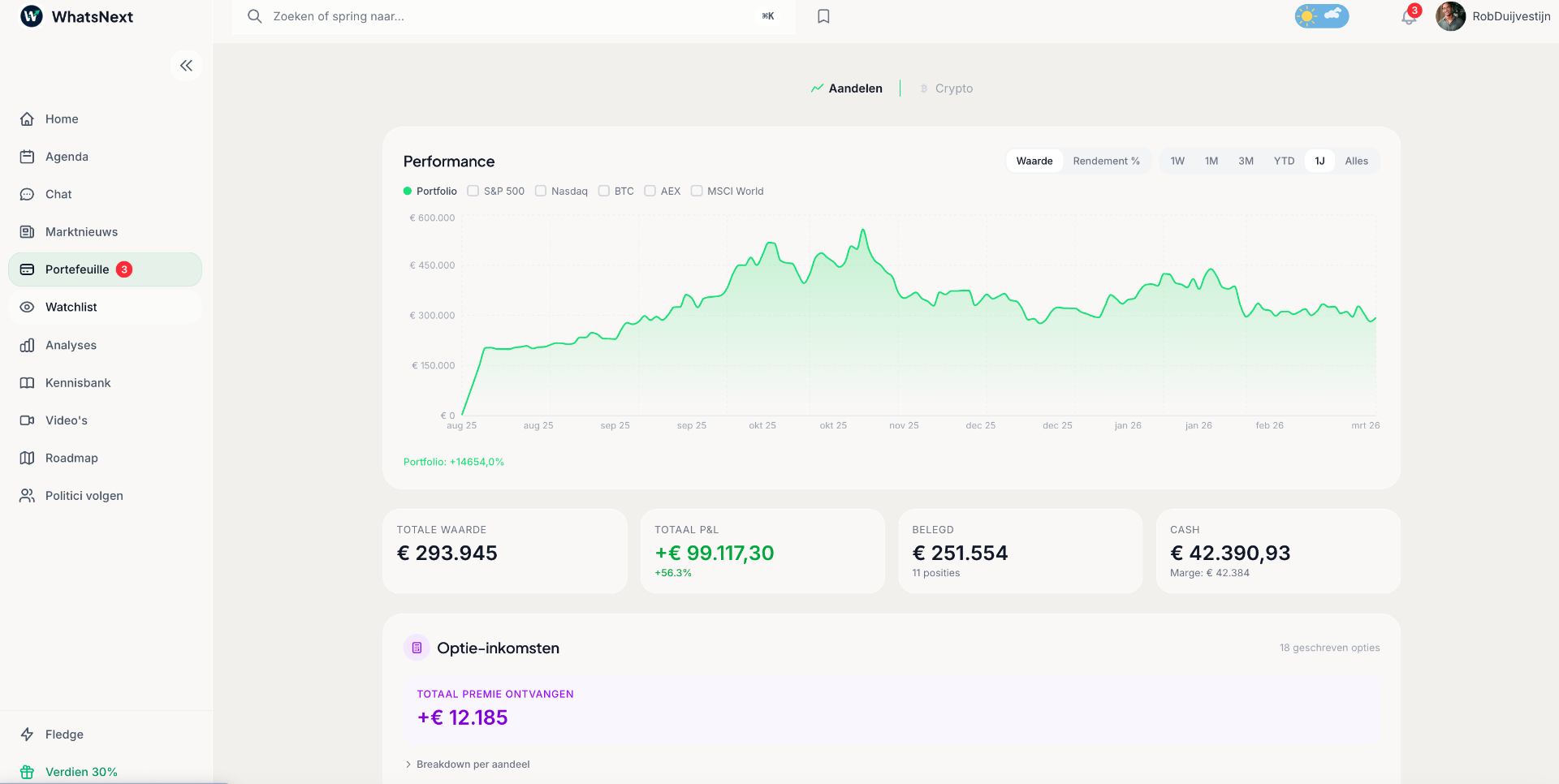Open the Marktnieuws section
The height and width of the screenshot is (784, 1559).
pyautogui.click(x=80, y=231)
